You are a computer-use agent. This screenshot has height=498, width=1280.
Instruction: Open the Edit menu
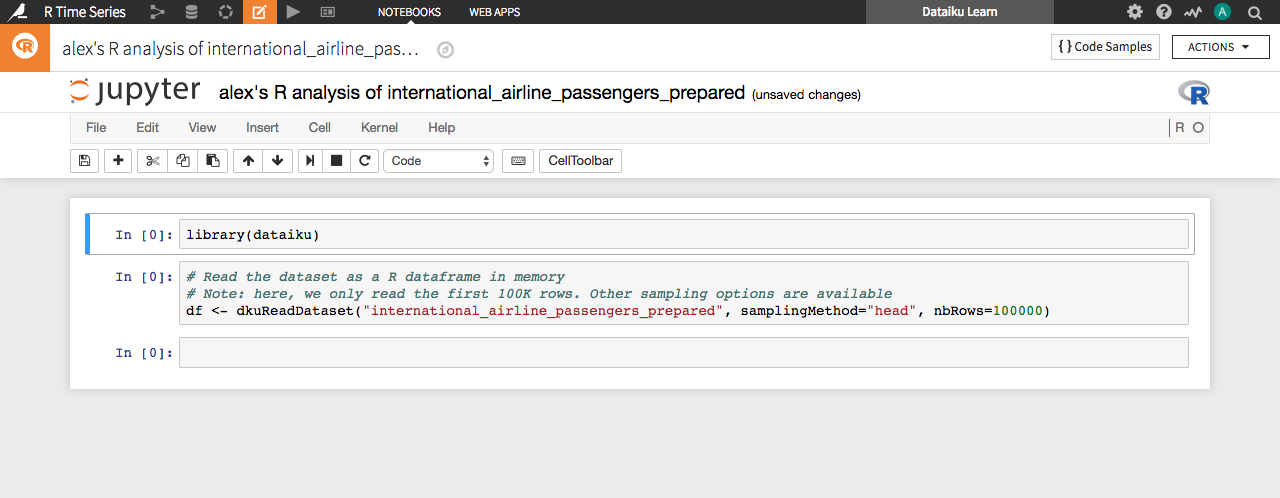click(x=147, y=127)
